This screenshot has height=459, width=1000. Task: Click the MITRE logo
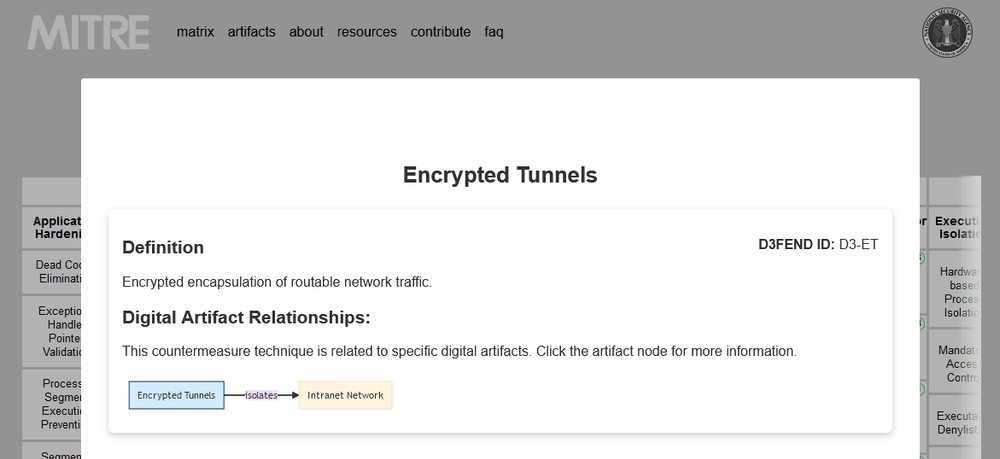[89, 32]
